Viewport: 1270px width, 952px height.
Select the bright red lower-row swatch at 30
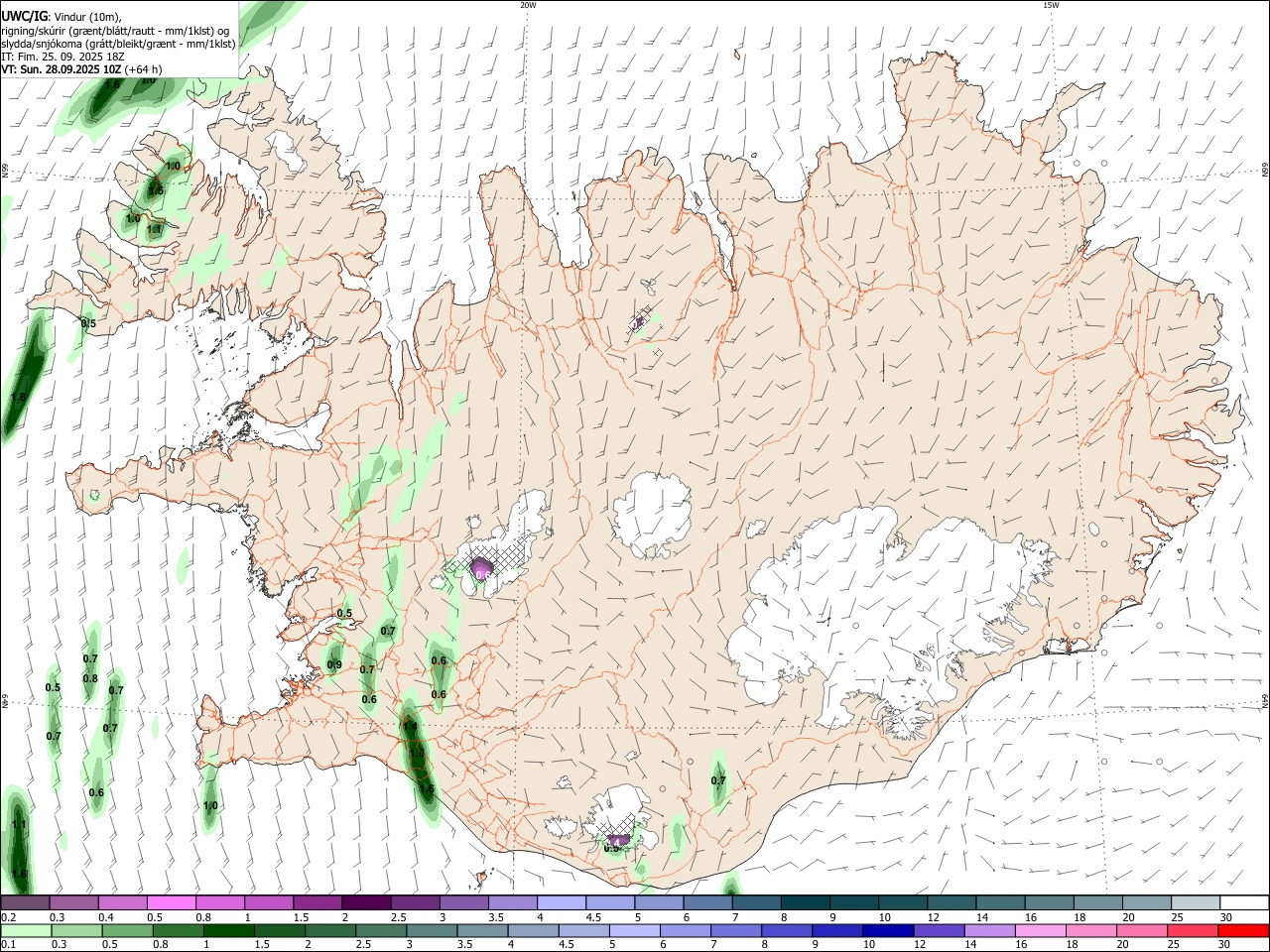click(x=1244, y=930)
